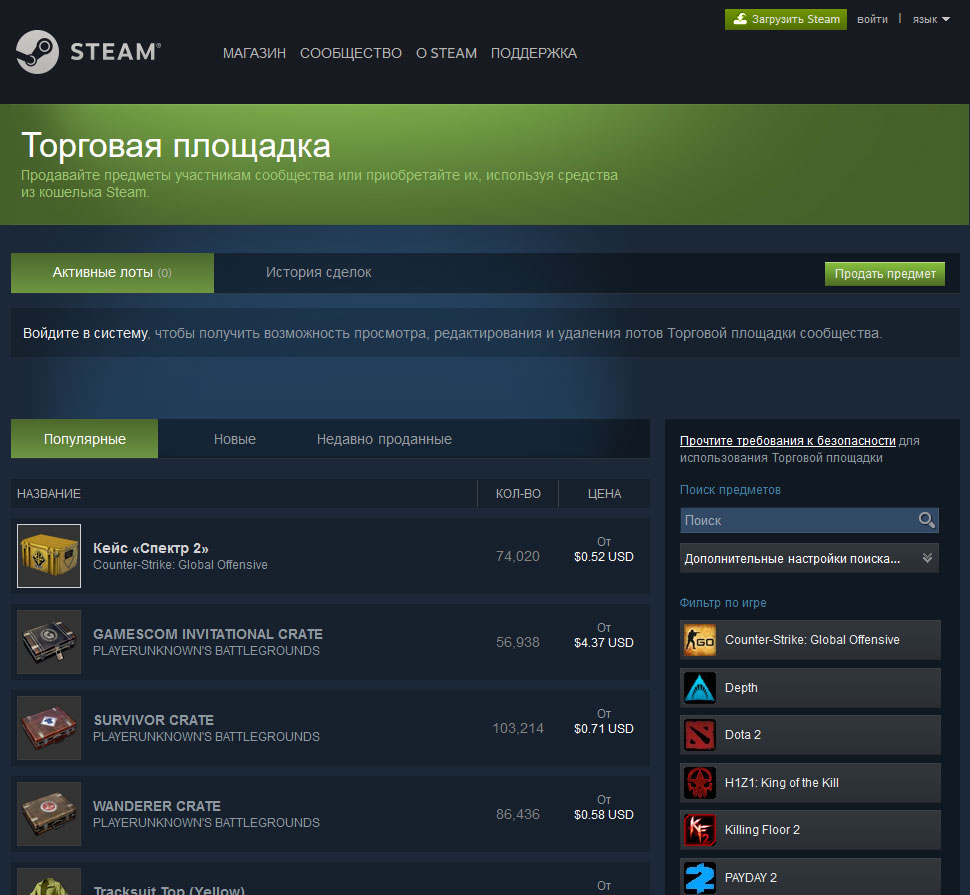Click the WANDERER CRATE item name
970x895 pixels.
pyautogui.click(x=157, y=806)
